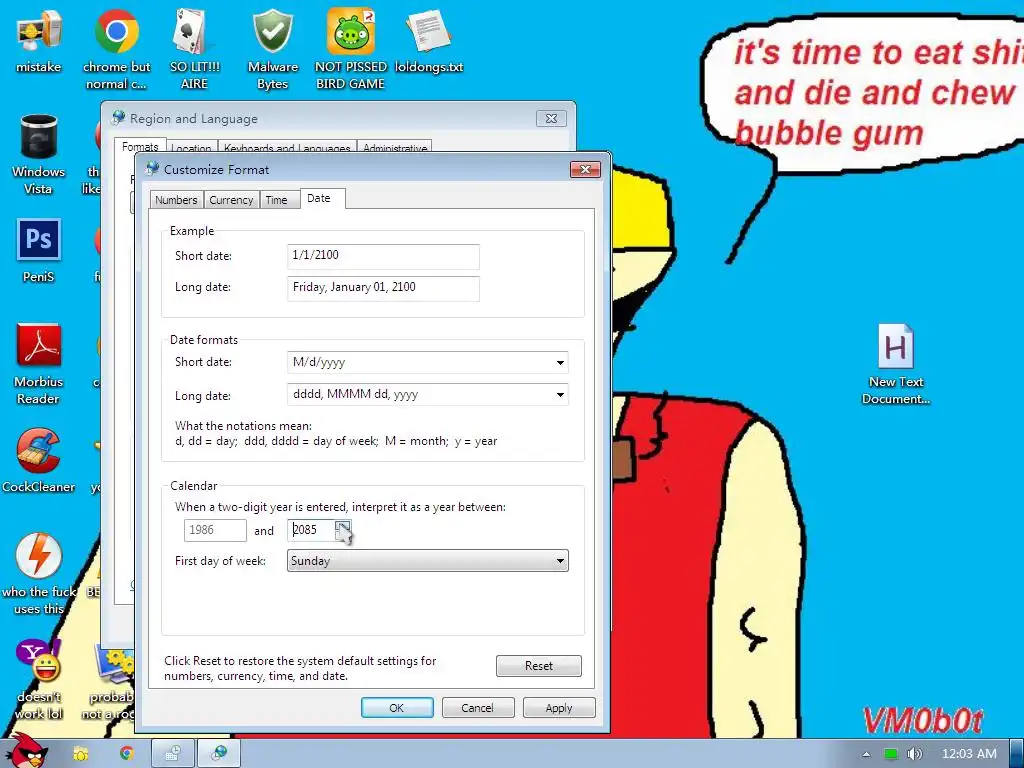
Task: Click the 'probably not a rootkit' icon
Action: coord(111,679)
